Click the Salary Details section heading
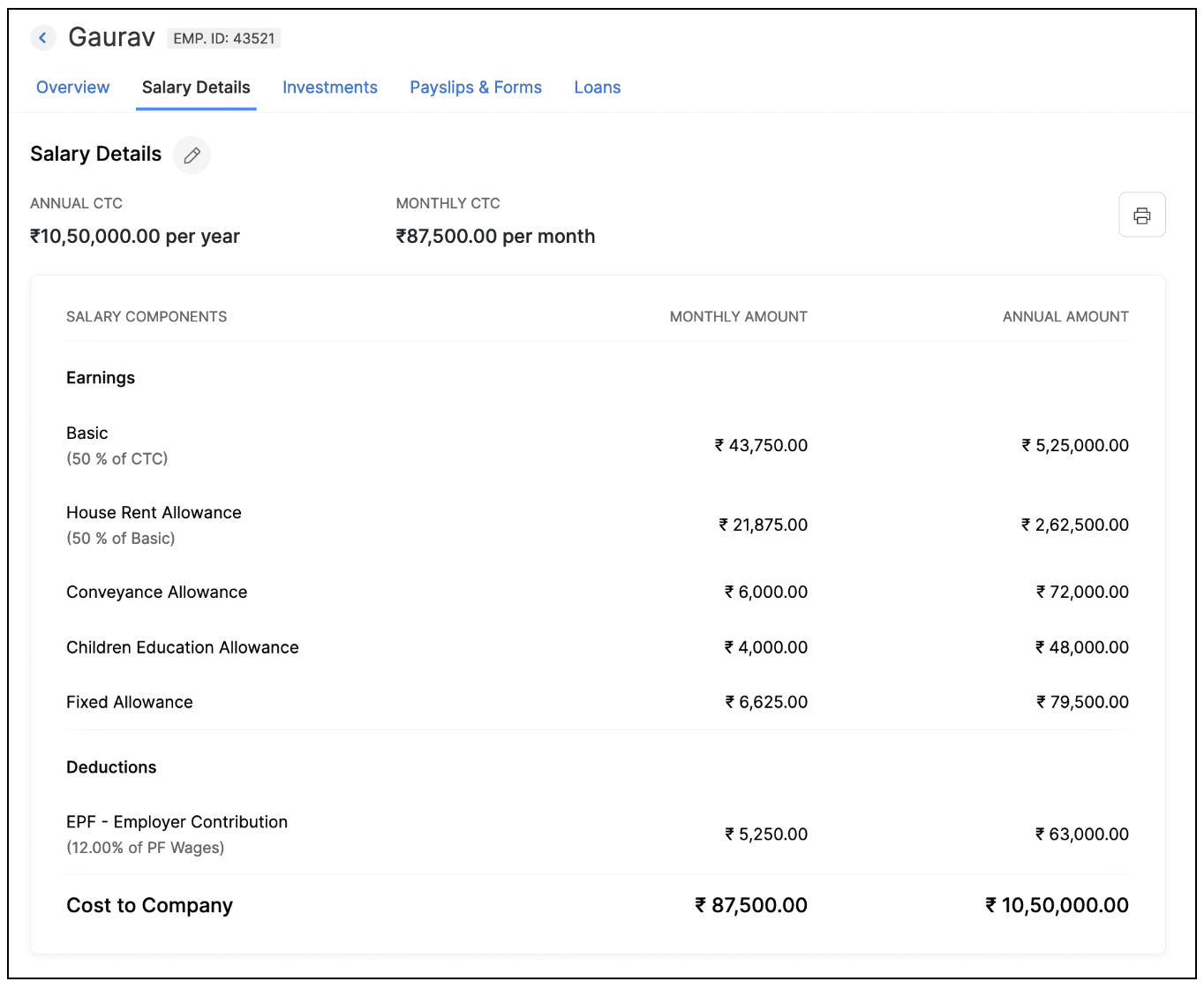Viewport: 1204px width, 989px height. click(x=96, y=155)
